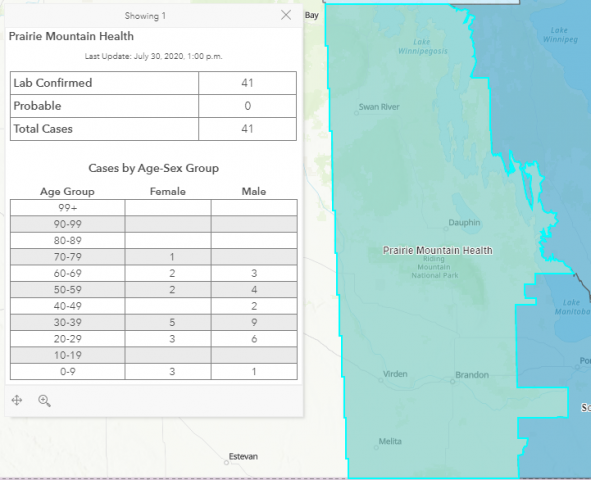This screenshot has height=480, width=591.
Task: Click the 70-79 age group label
Action: point(67,257)
